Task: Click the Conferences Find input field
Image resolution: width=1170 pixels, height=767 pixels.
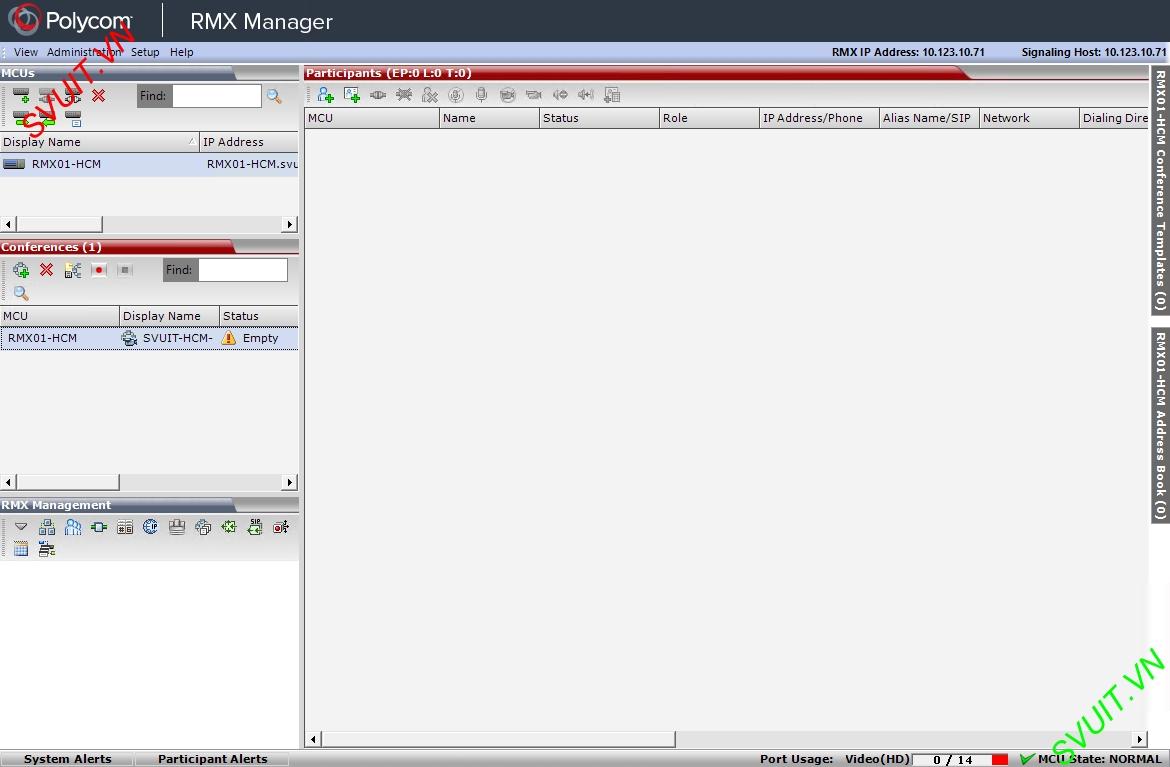Action: (x=243, y=270)
